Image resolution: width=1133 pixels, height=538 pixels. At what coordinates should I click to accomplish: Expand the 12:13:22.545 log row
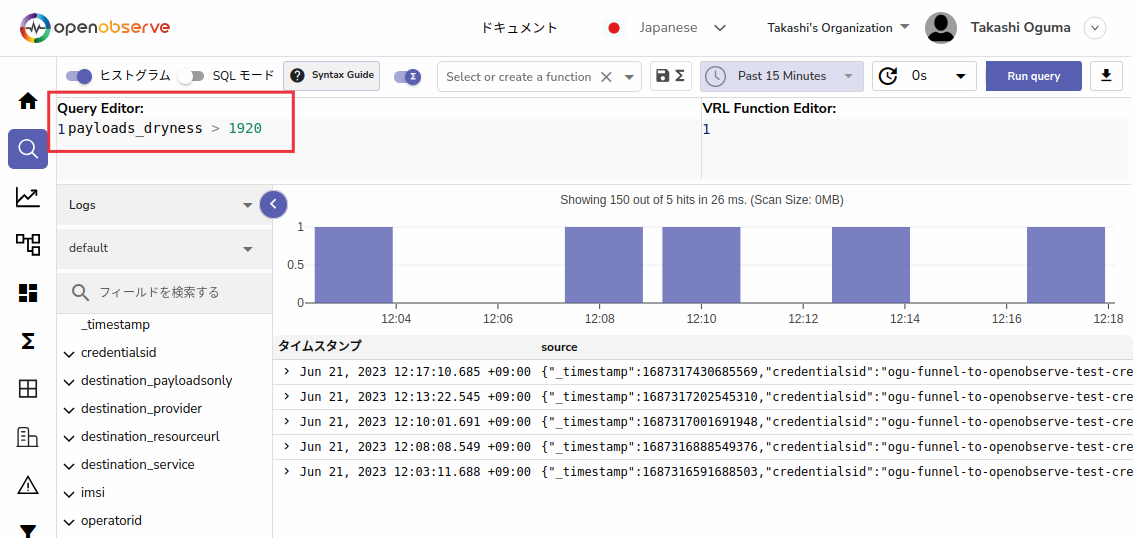pyautogui.click(x=286, y=396)
